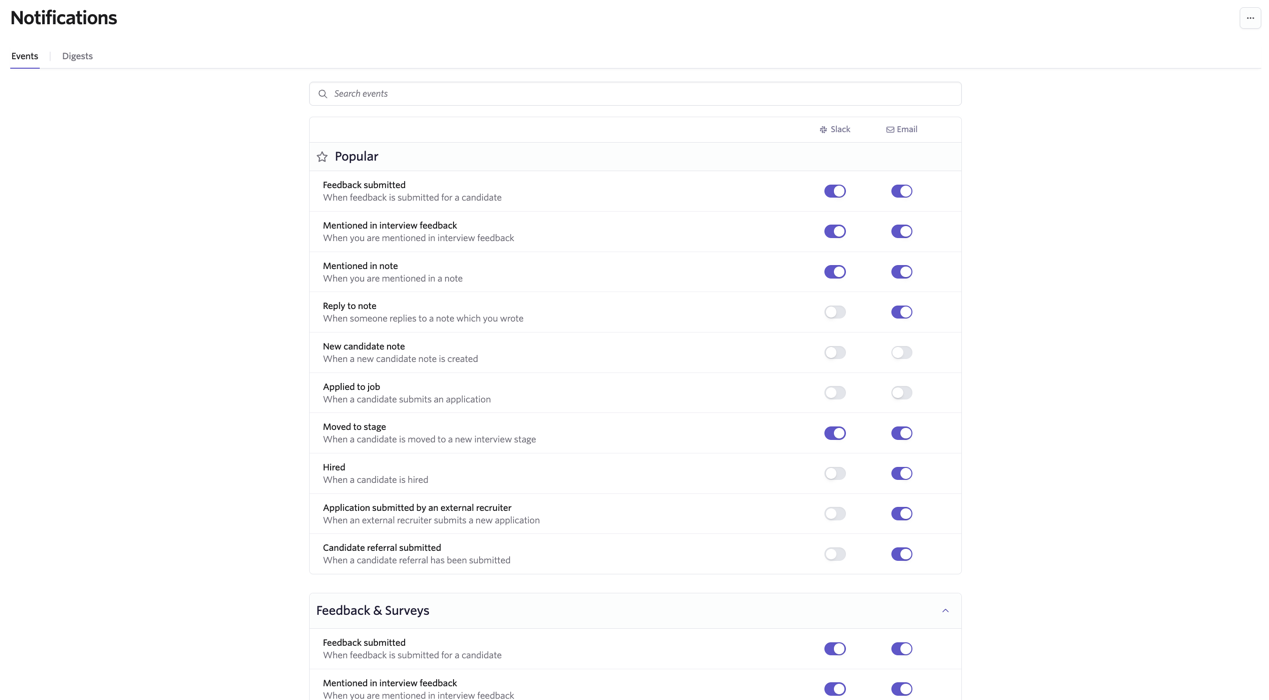Turn off Email for Candidate referral submitted
This screenshot has width=1269, height=700.
902,554
